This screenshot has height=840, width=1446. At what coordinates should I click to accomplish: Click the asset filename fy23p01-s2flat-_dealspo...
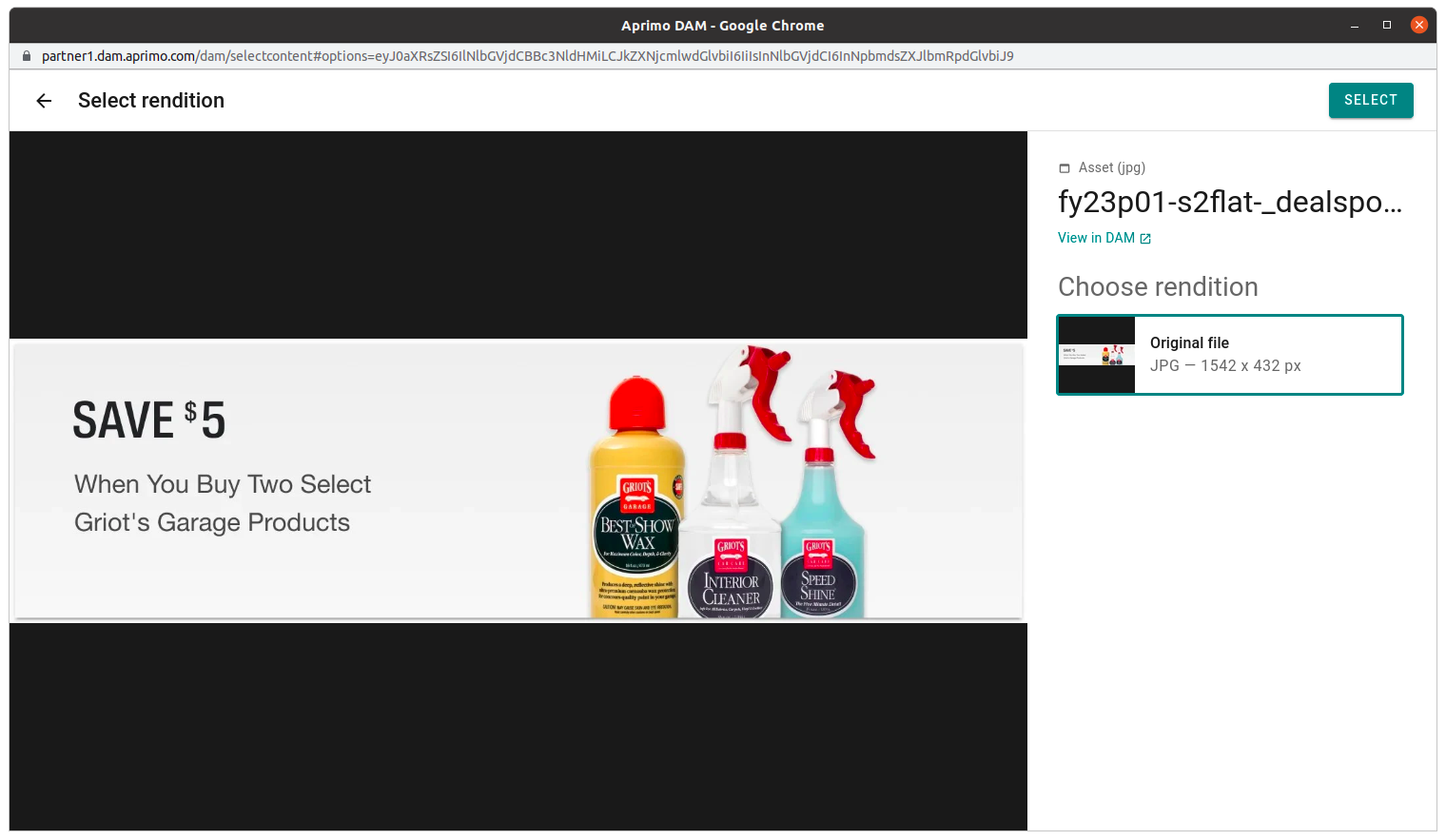[1230, 202]
